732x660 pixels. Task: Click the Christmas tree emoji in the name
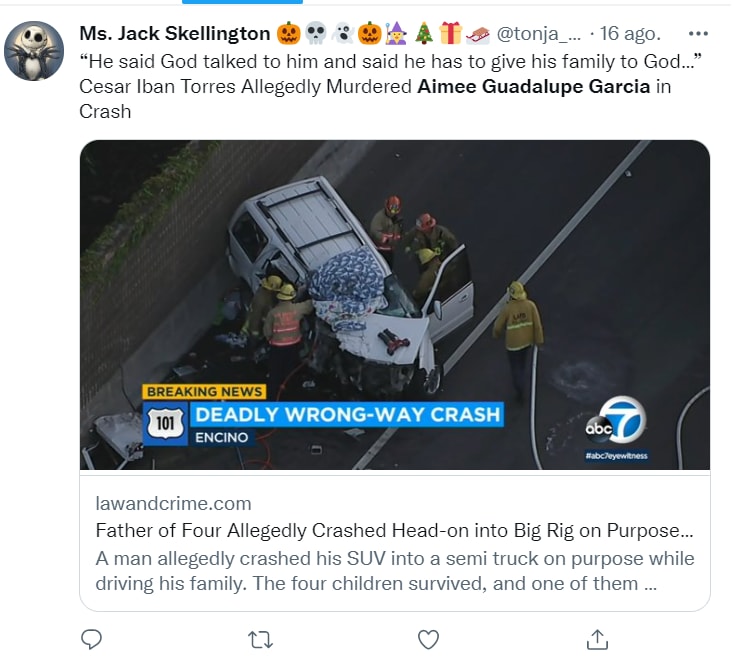click(x=424, y=34)
